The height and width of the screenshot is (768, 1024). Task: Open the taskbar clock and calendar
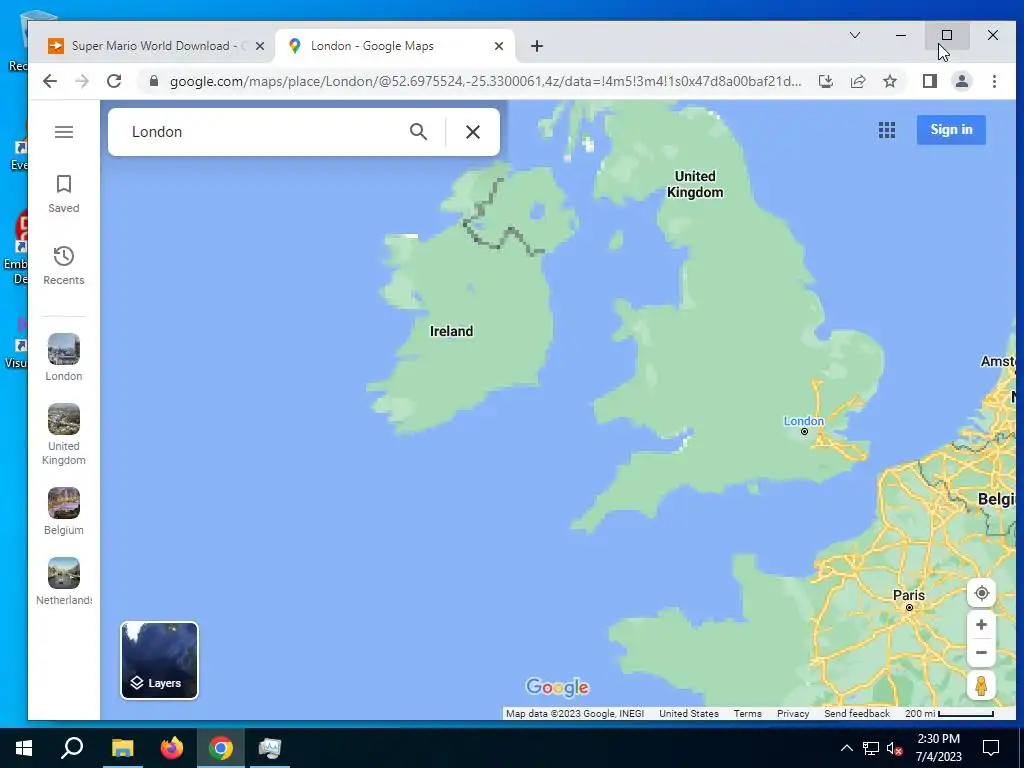(938, 748)
